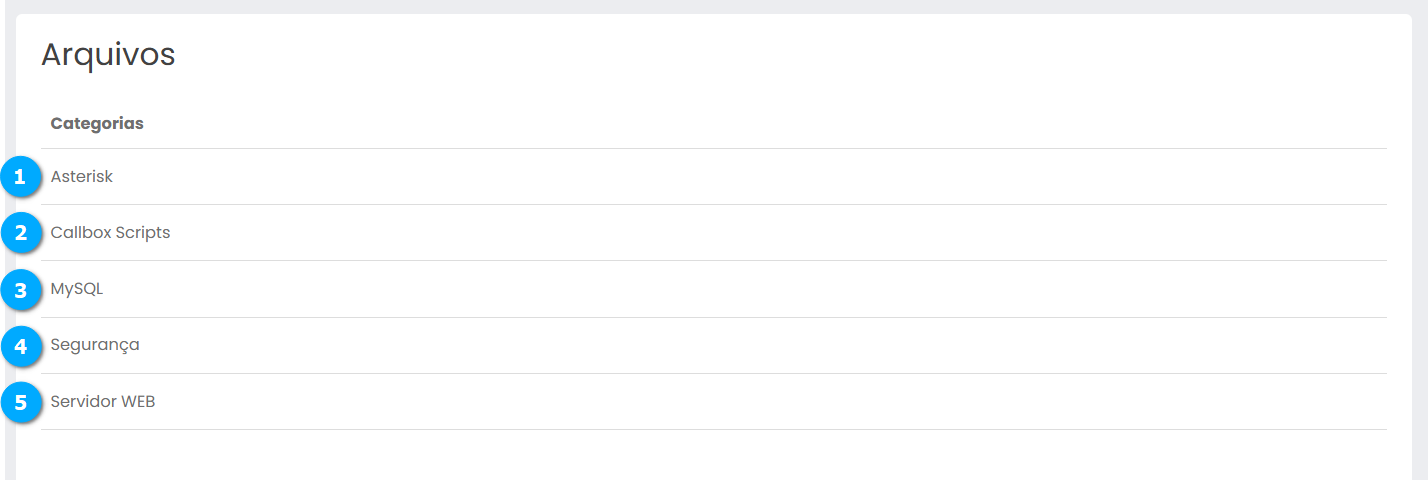Open the Segurança category link
Image resolution: width=1428 pixels, height=480 pixels.
pos(95,345)
